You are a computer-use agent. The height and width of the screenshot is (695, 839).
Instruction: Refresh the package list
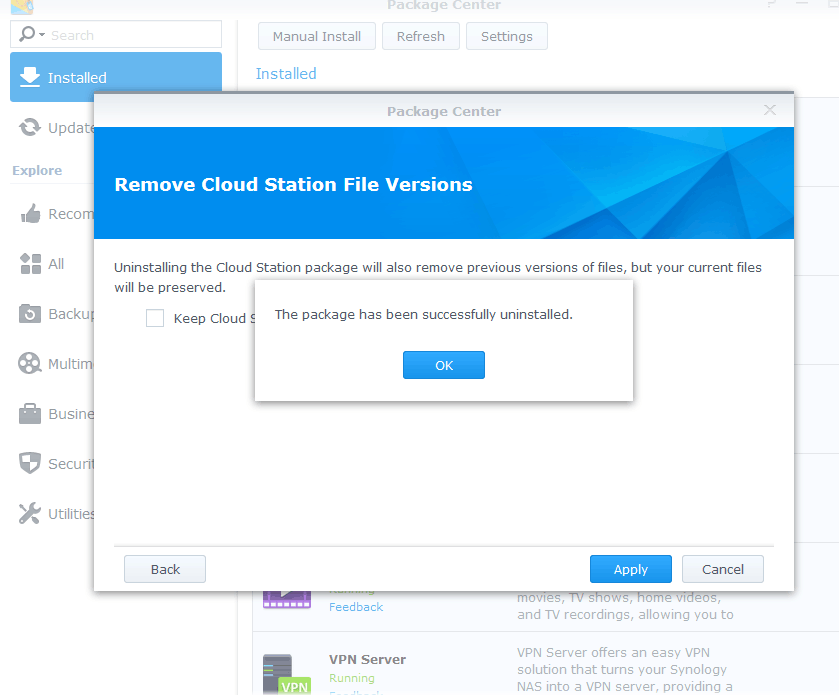[x=421, y=36]
